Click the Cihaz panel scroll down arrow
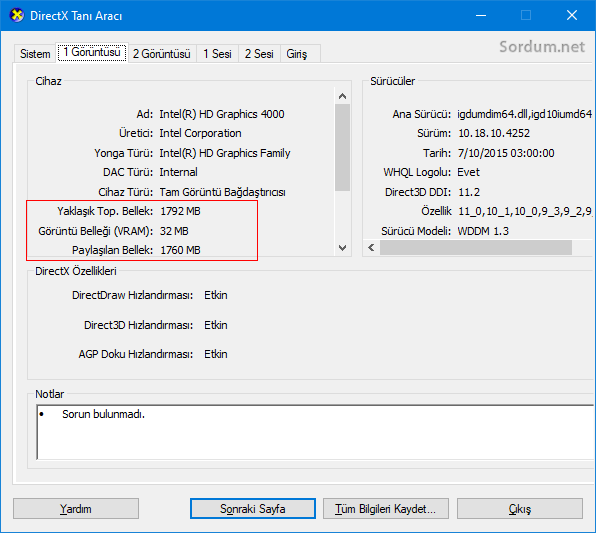This screenshot has height=533, width=596. click(342, 248)
